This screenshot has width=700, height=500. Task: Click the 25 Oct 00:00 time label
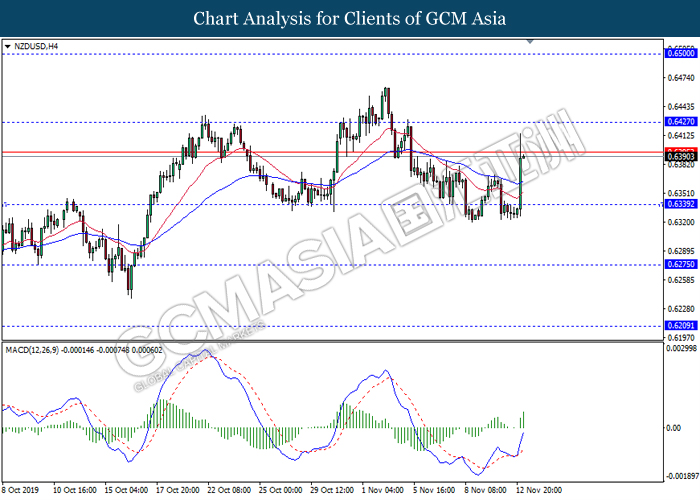click(x=281, y=490)
